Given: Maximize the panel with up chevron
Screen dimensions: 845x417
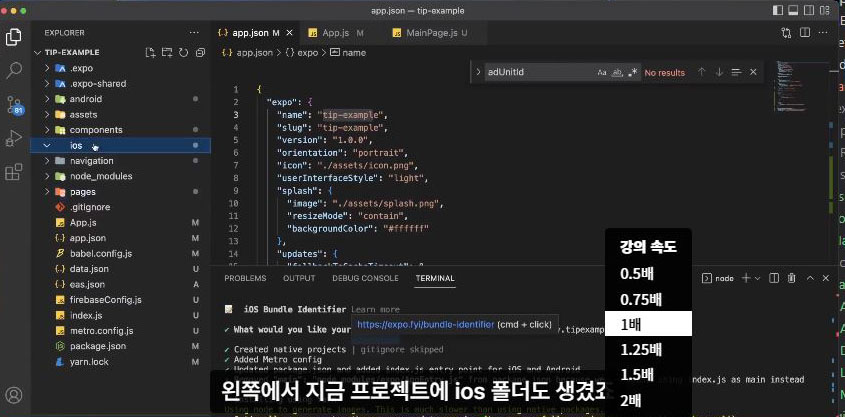Looking at the screenshot, I should click(x=809, y=278).
